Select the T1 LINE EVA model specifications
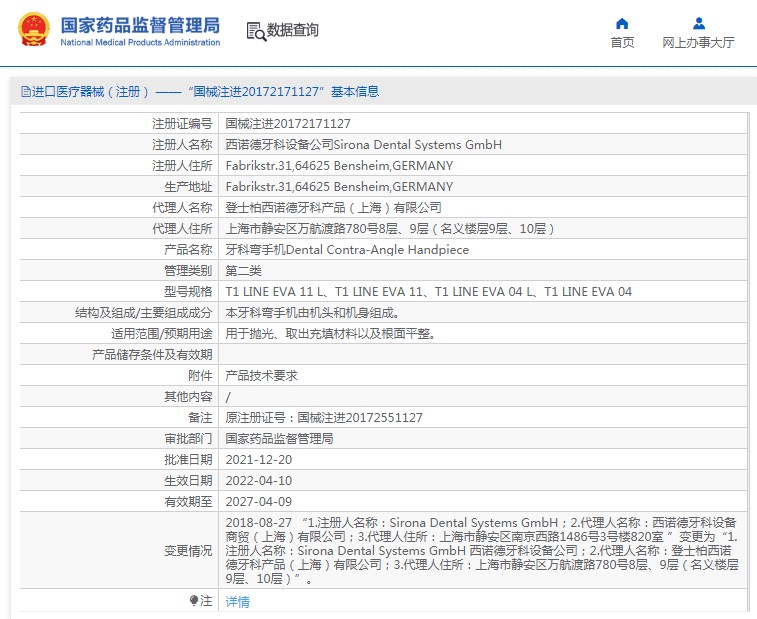The height and width of the screenshot is (619, 757). coord(429,292)
